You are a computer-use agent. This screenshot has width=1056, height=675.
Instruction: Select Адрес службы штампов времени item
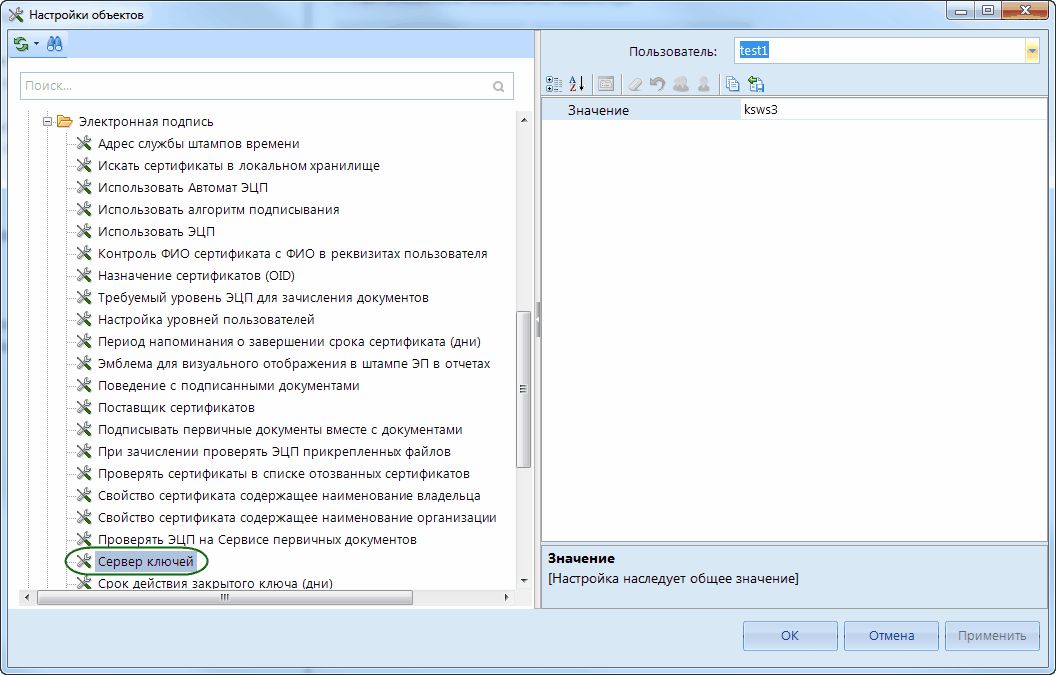198,144
